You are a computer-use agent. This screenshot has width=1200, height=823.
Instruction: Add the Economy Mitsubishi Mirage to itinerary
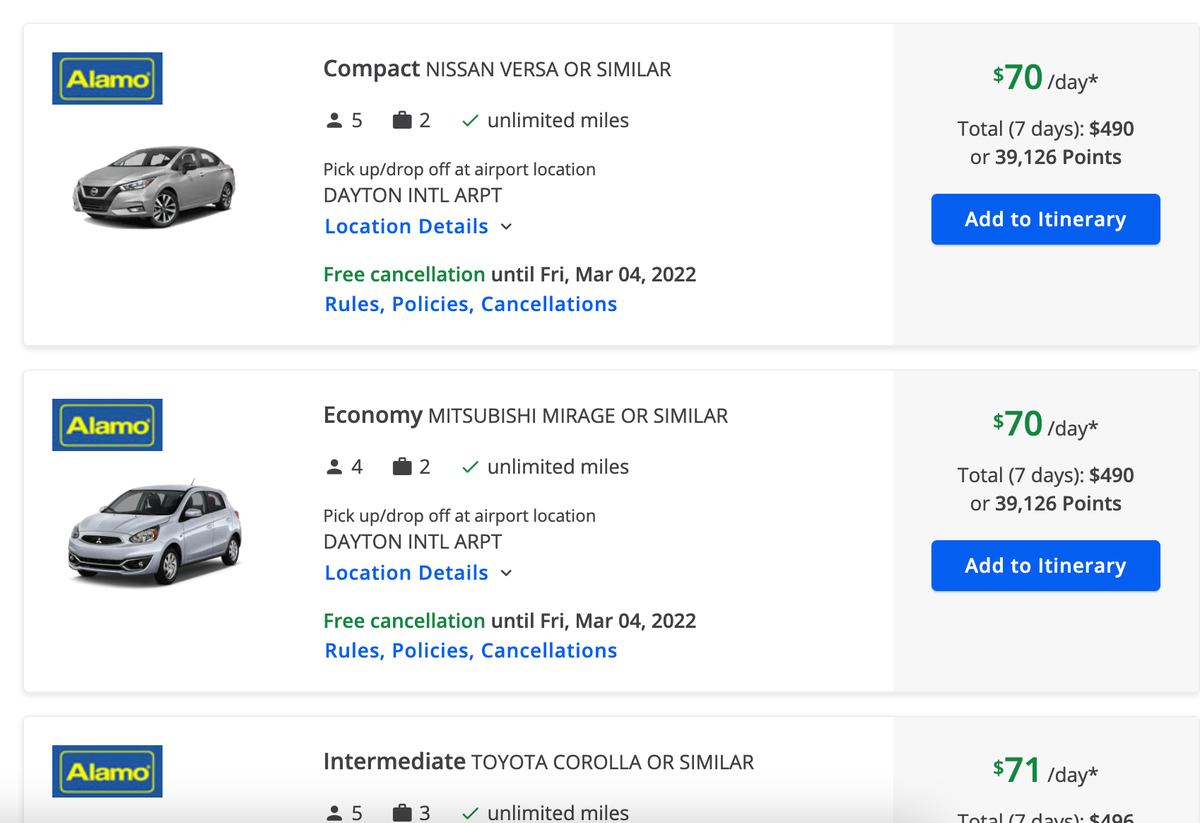coord(1045,565)
